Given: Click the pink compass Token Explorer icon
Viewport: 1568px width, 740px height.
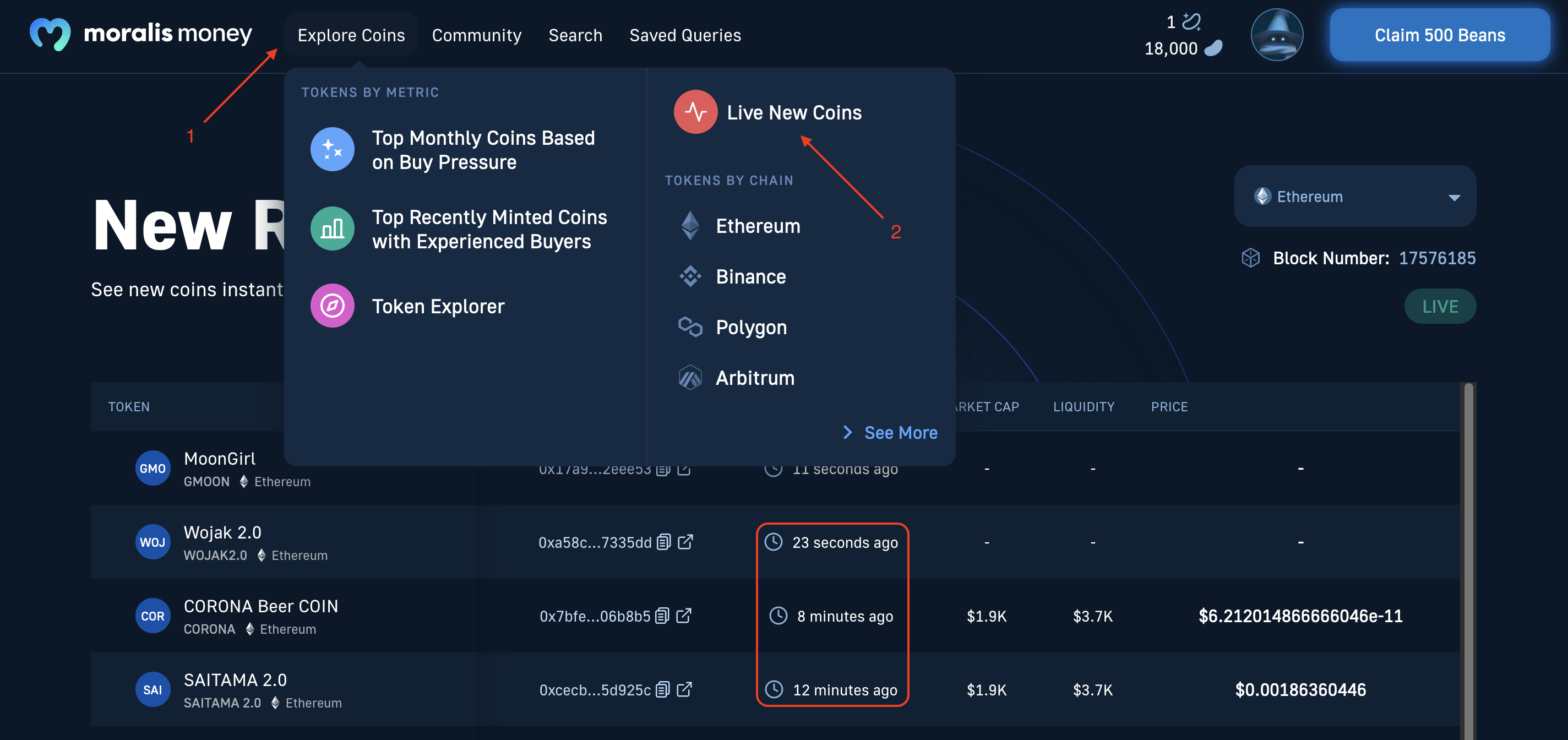Looking at the screenshot, I should 333,306.
